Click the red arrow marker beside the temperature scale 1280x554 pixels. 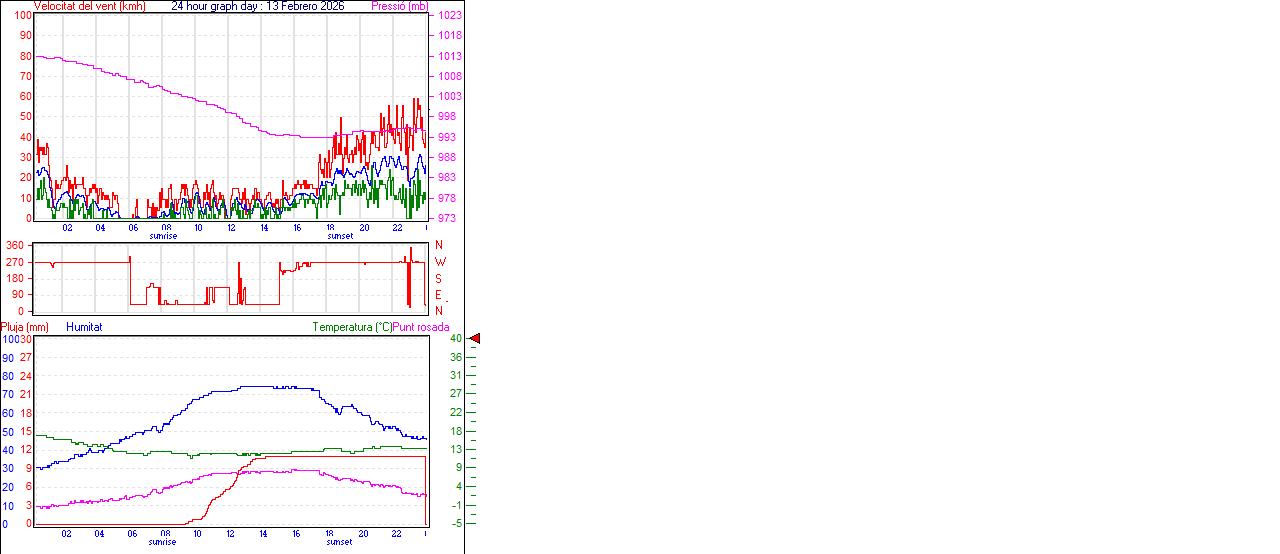click(475, 339)
